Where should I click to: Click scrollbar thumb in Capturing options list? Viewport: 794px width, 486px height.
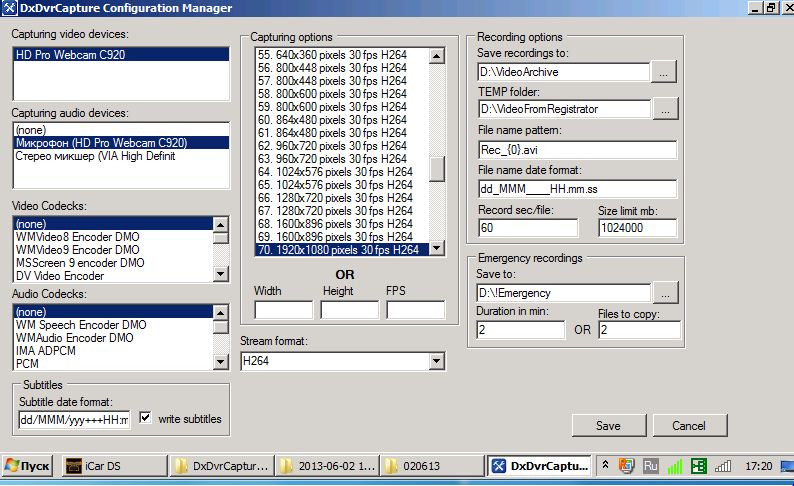(x=436, y=169)
